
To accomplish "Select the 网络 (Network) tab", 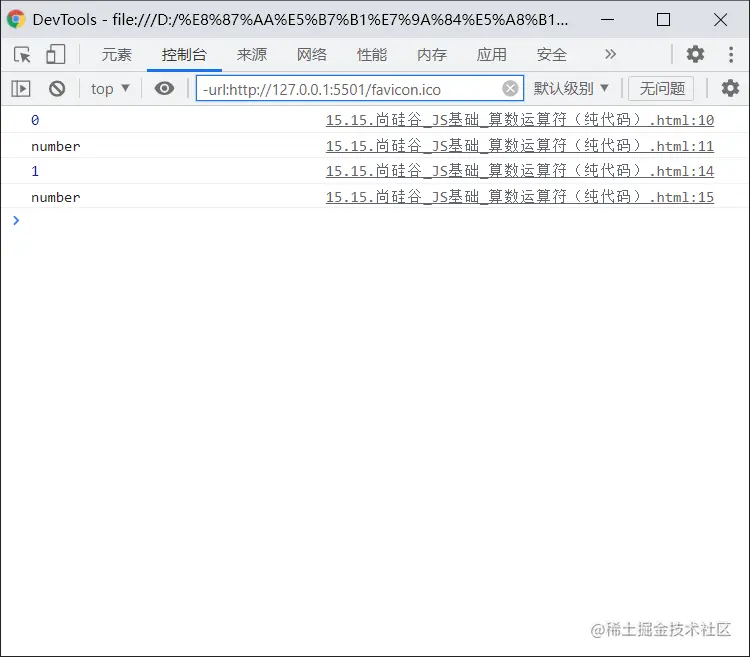I will coord(312,55).
